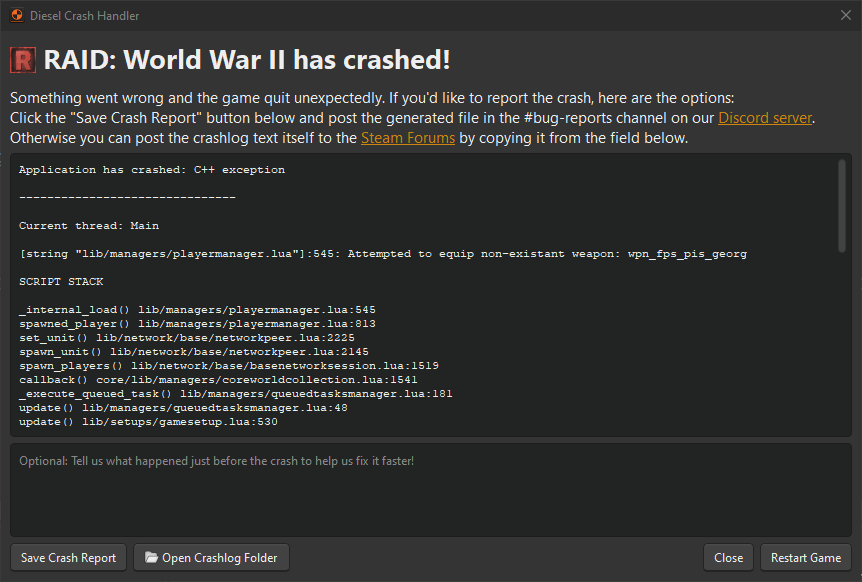Click the Diesel Crash Handler title bar icon
The width and height of the screenshot is (862, 582).
pos(17,15)
